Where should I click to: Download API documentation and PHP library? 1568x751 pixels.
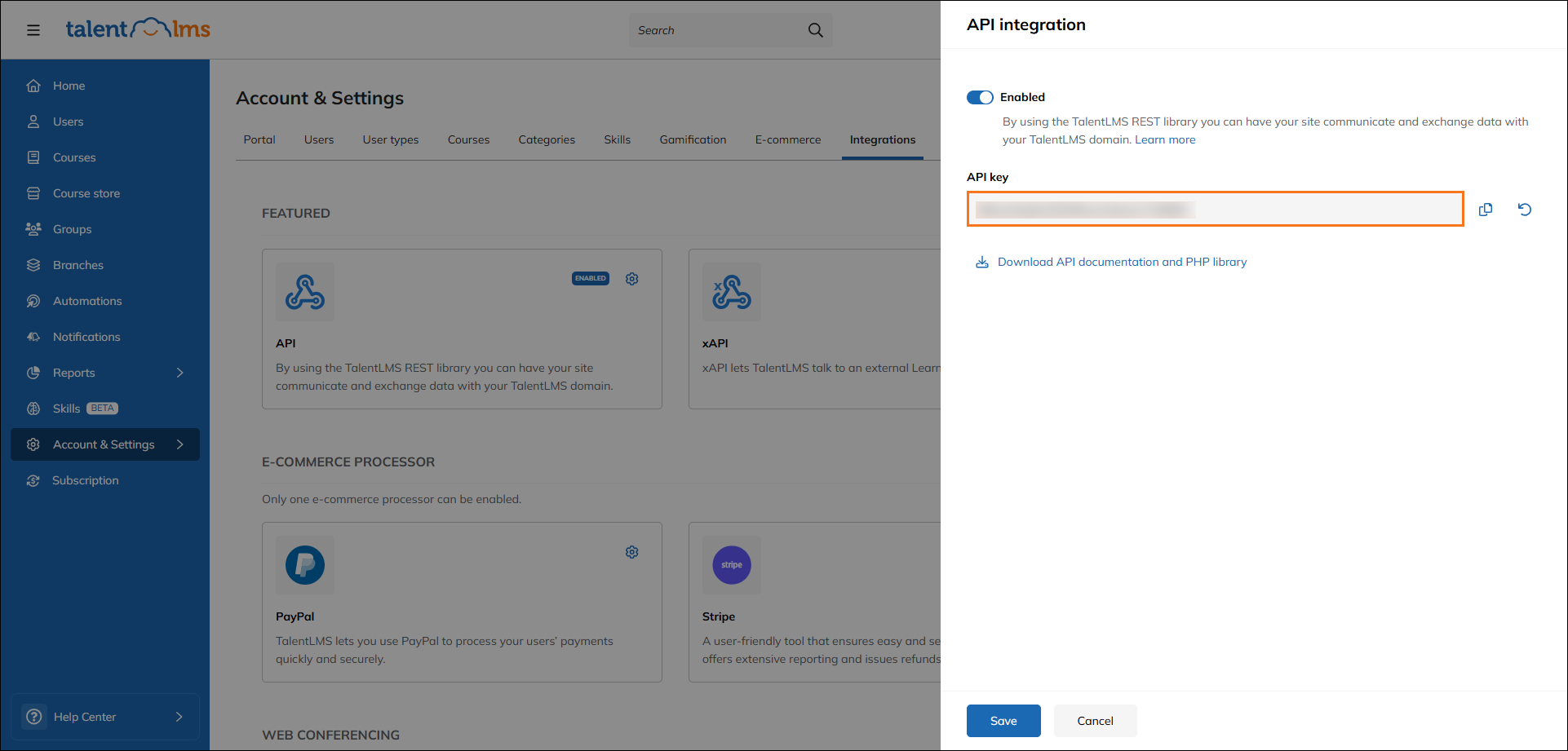point(1122,262)
